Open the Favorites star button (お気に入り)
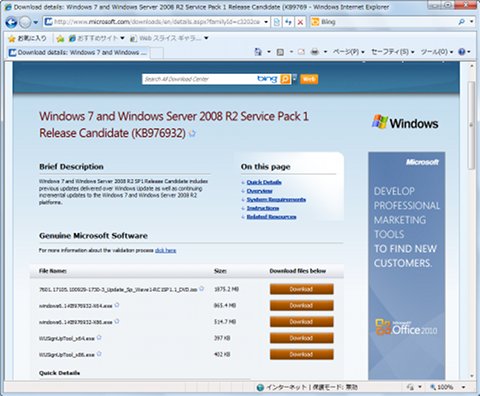Image resolution: width=480 pixels, height=396 pixels. click(27, 38)
